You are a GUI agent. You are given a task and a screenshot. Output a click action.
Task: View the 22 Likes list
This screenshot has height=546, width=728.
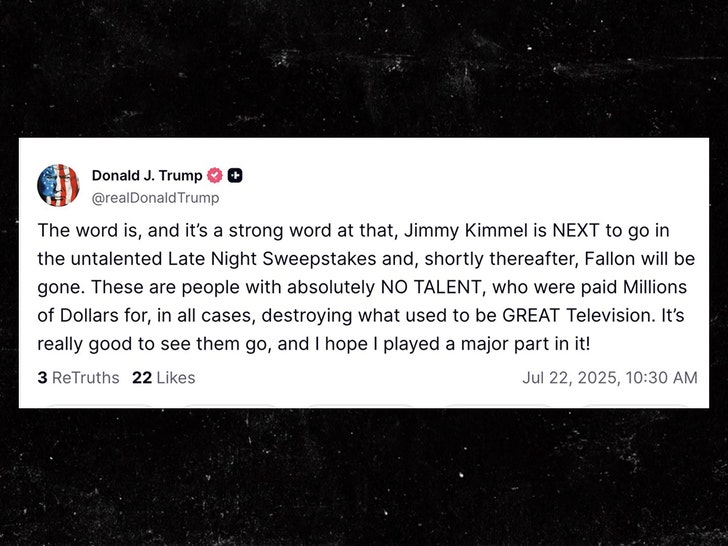click(x=163, y=377)
